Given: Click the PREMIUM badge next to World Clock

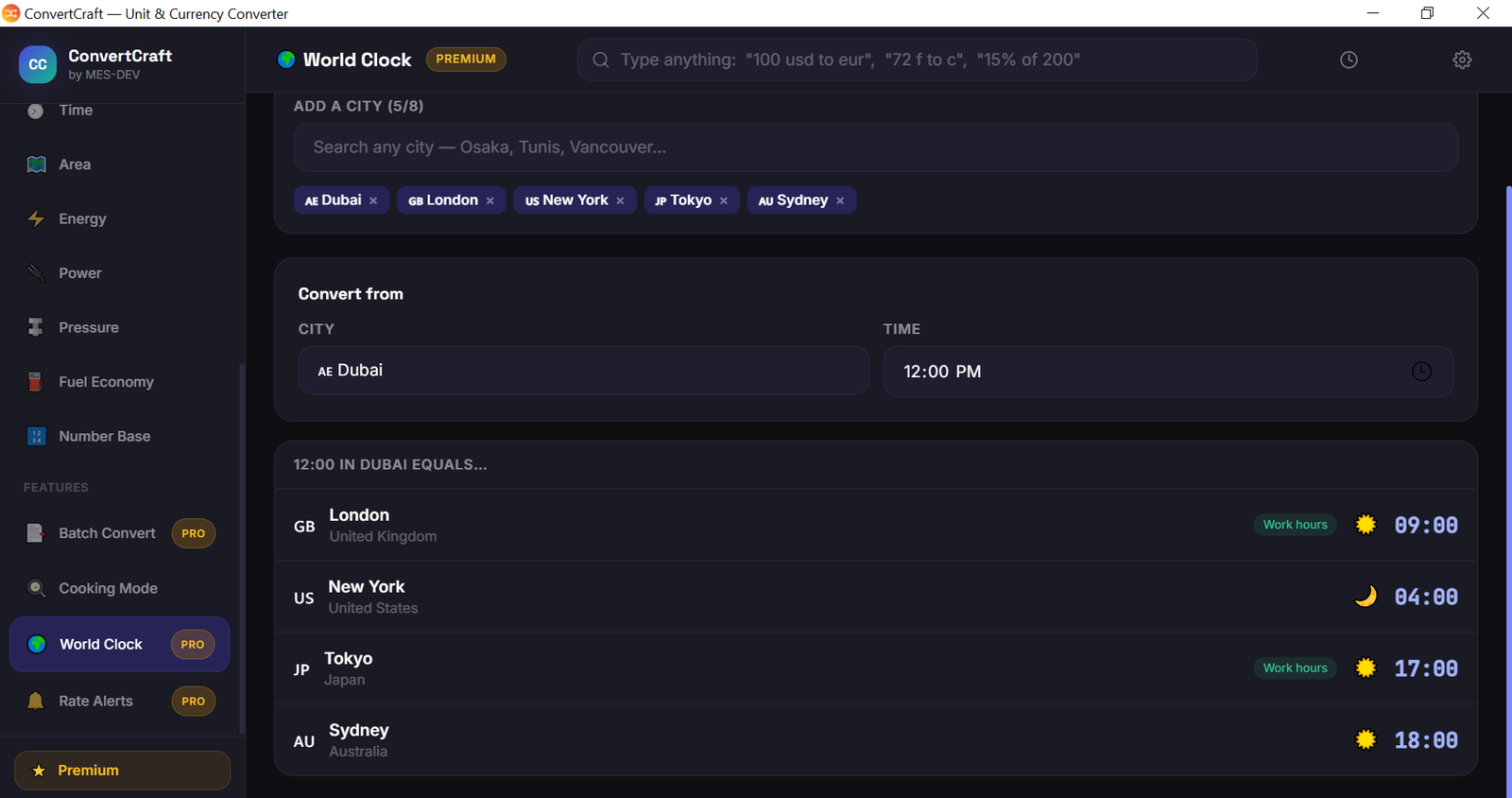Looking at the screenshot, I should [466, 60].
